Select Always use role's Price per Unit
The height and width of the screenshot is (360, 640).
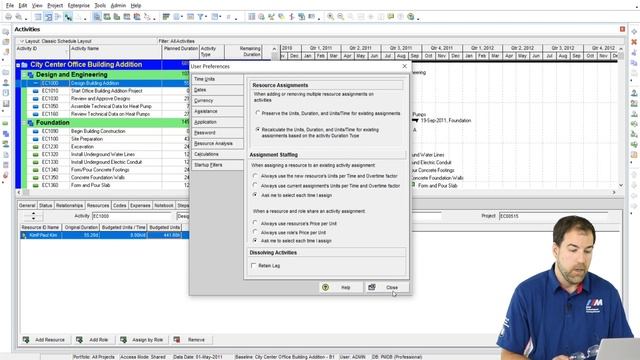click(x=255, y=232)
